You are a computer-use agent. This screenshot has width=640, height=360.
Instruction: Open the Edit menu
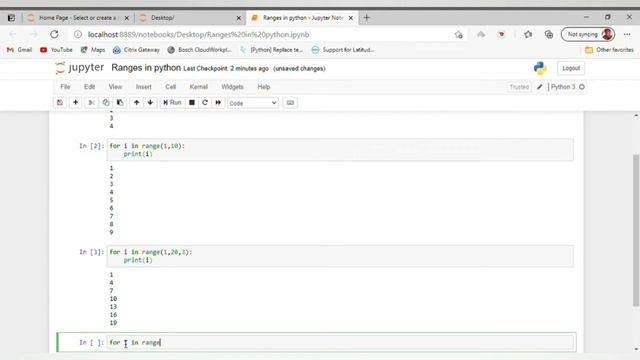pyautogui.click(x=89, y=87)
